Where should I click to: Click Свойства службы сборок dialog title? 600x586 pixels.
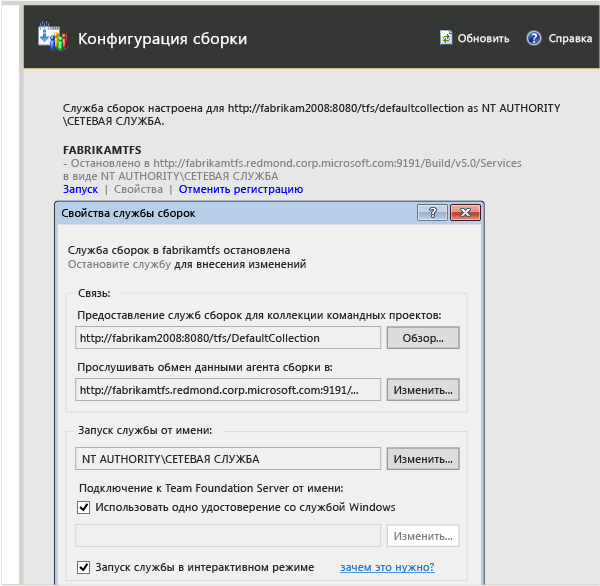128,214
